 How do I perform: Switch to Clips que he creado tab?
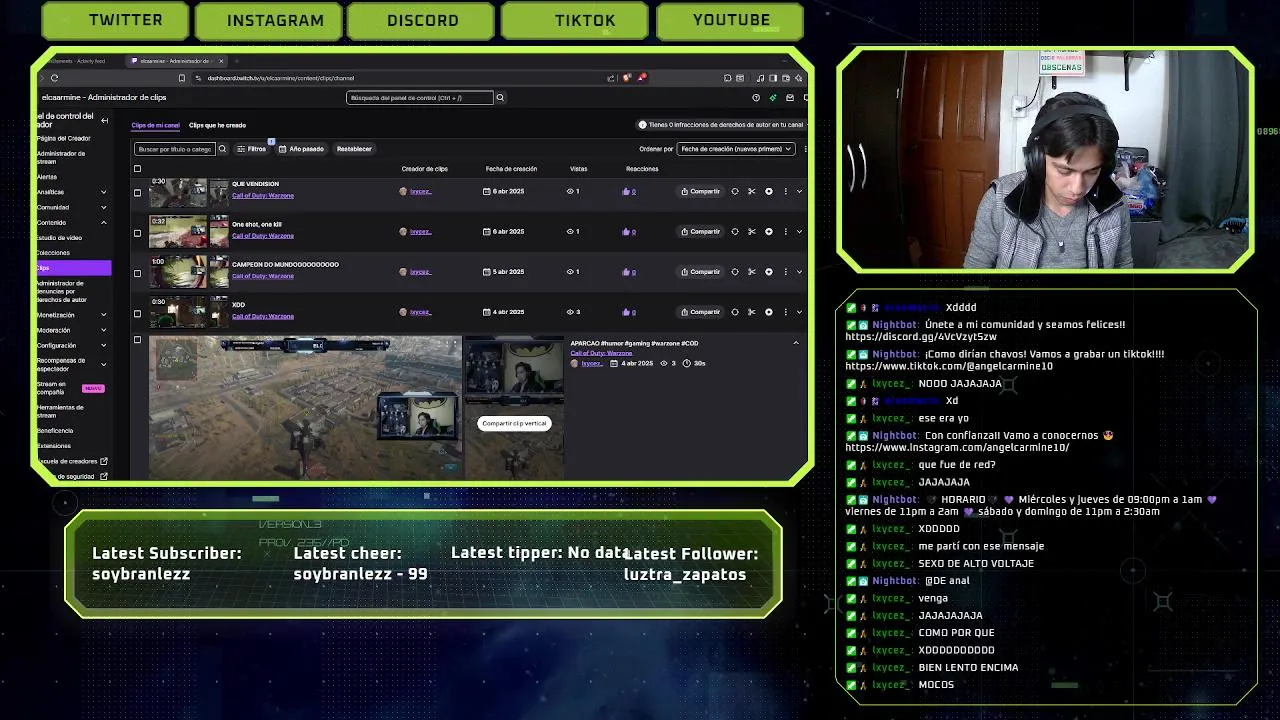click(x=217, y=125)
